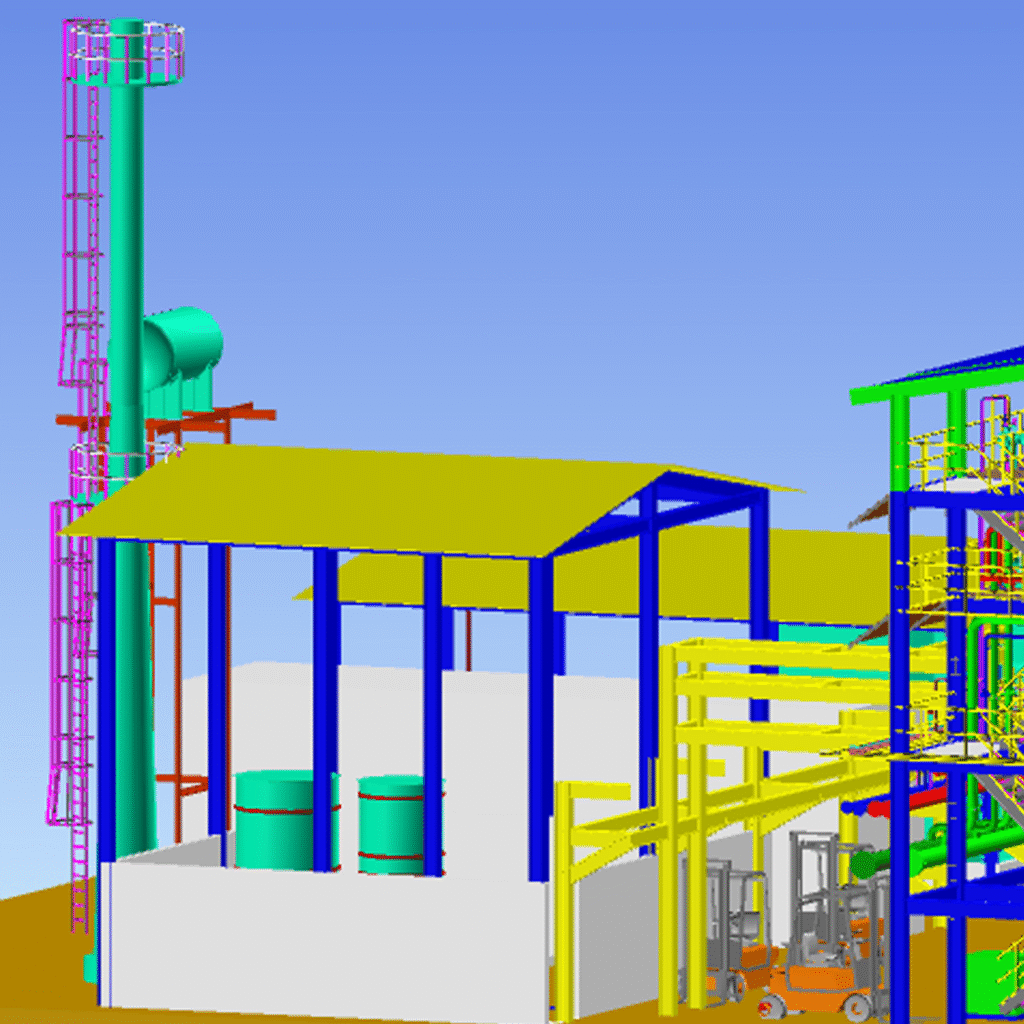This screenshot has width=1024, height=1024.
Task: Select the horizontal green vessel beside the stack
Action: pos(185,345)
